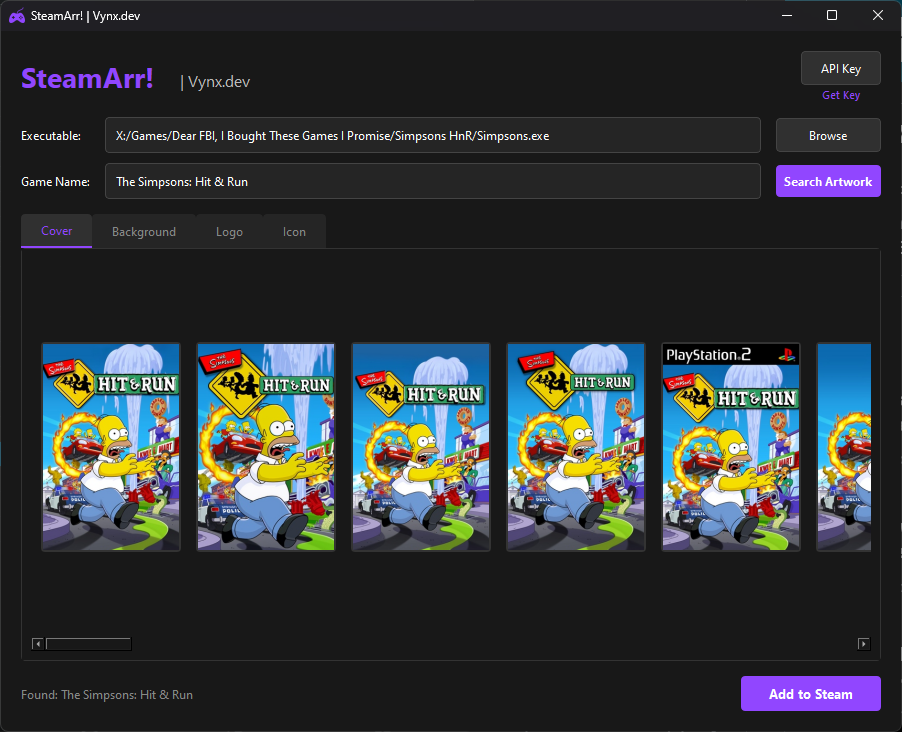This screenshot has height=732, width=902.
Task: Click the horizontal scrollbar thumb
Action: point(89,643)
